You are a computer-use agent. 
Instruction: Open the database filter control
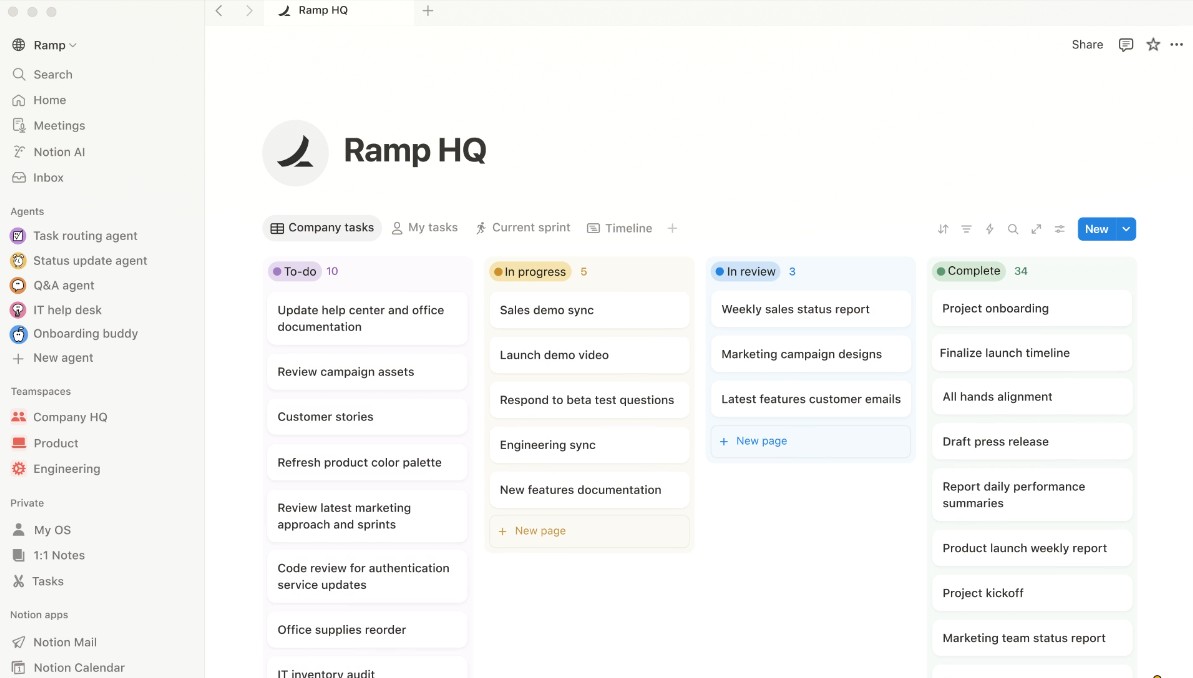pyautogui.click(x=966, y=229)
